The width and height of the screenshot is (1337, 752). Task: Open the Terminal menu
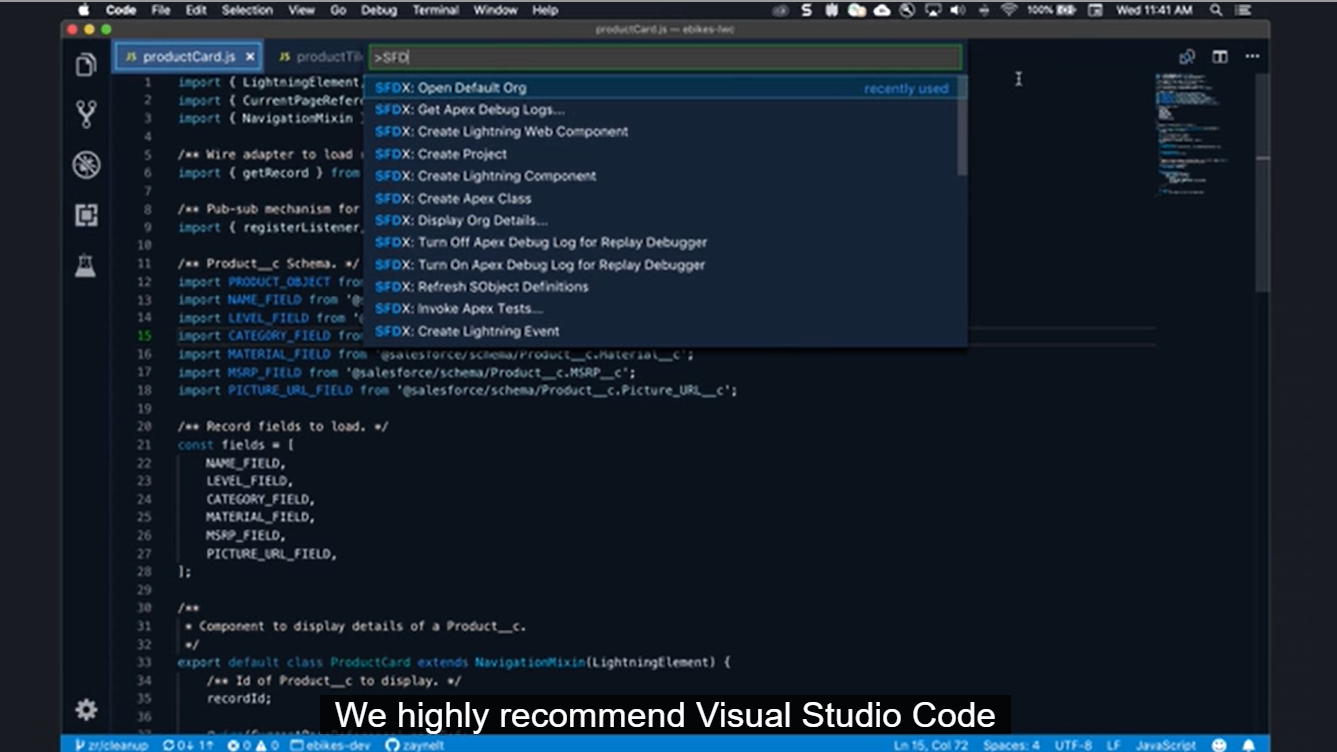coord(436,10)
